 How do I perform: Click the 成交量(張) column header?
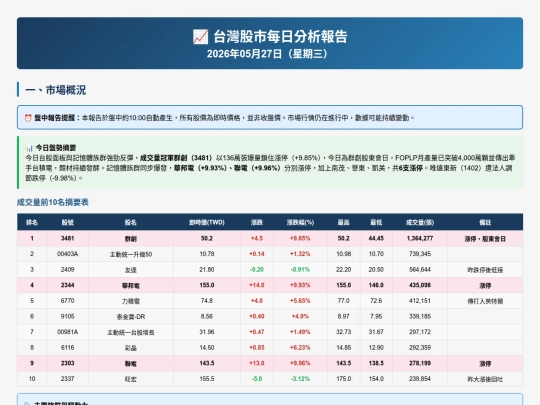point(420,222)
